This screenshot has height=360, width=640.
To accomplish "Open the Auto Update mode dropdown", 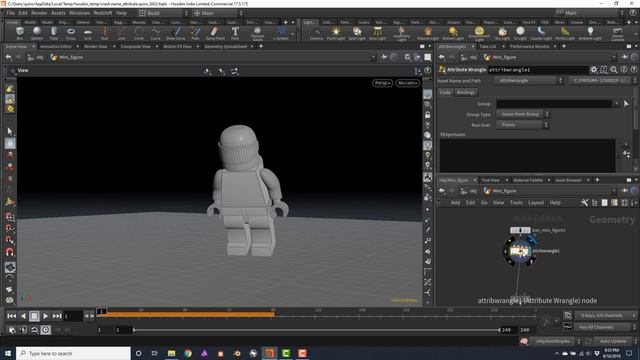I will pos(616,341).
